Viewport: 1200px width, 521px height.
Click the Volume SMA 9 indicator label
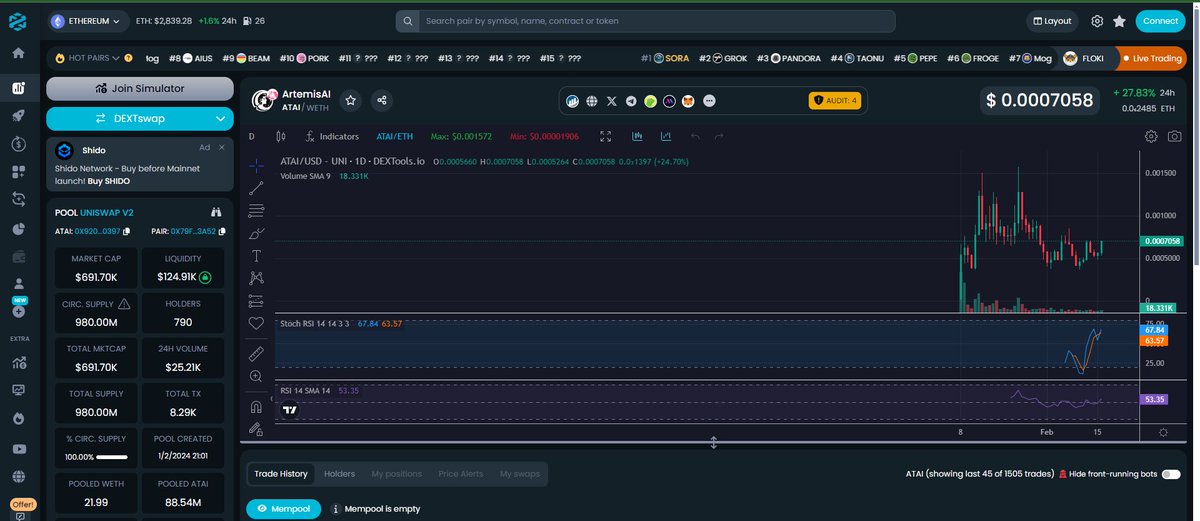(x=308, y=176)
